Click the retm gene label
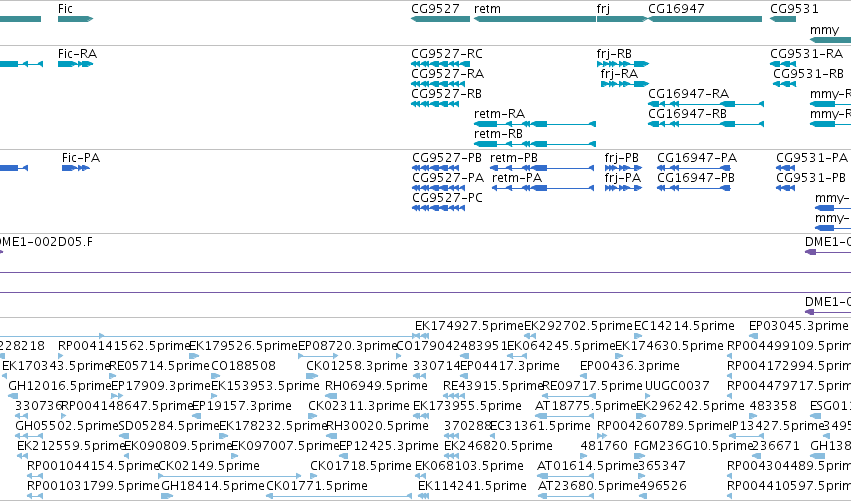The height and width of the screenshot is (501, 851). [x=487, y=9]
